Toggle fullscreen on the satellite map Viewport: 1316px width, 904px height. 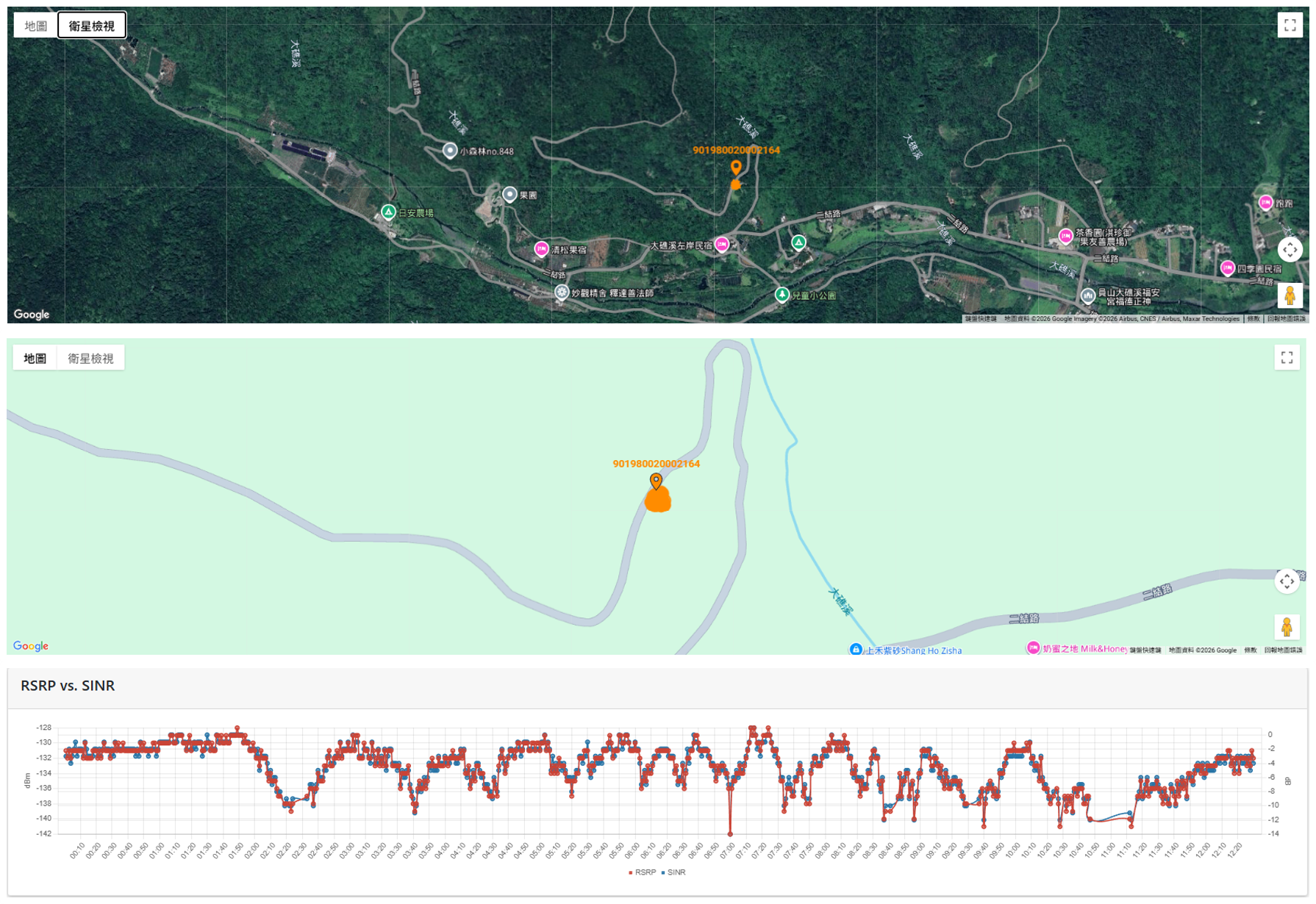coord(1290,25)
